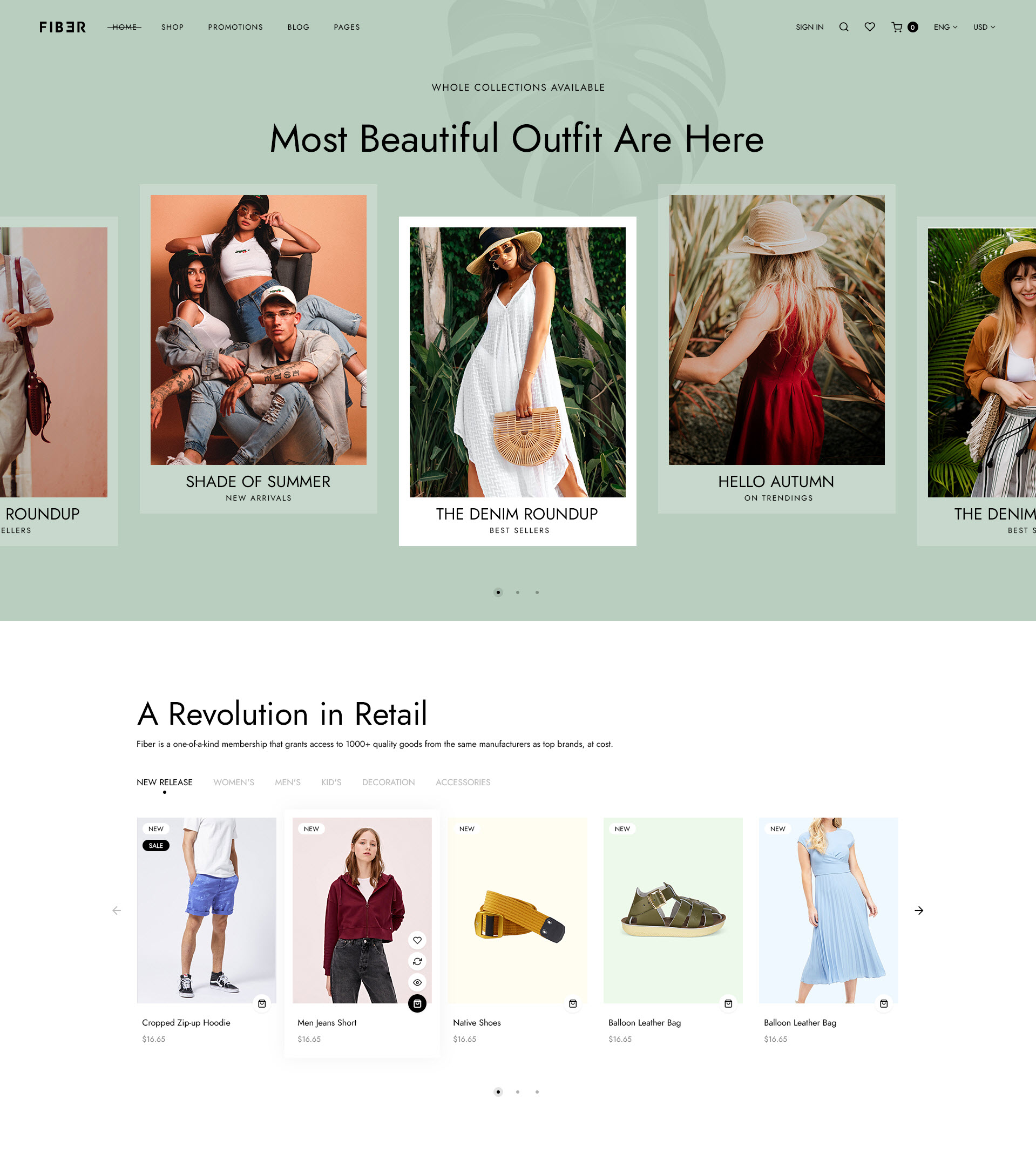This screenshot has width=1036, height=1153.
Task: Click previous arrow of product carousel
Action: tap(117, 911)
